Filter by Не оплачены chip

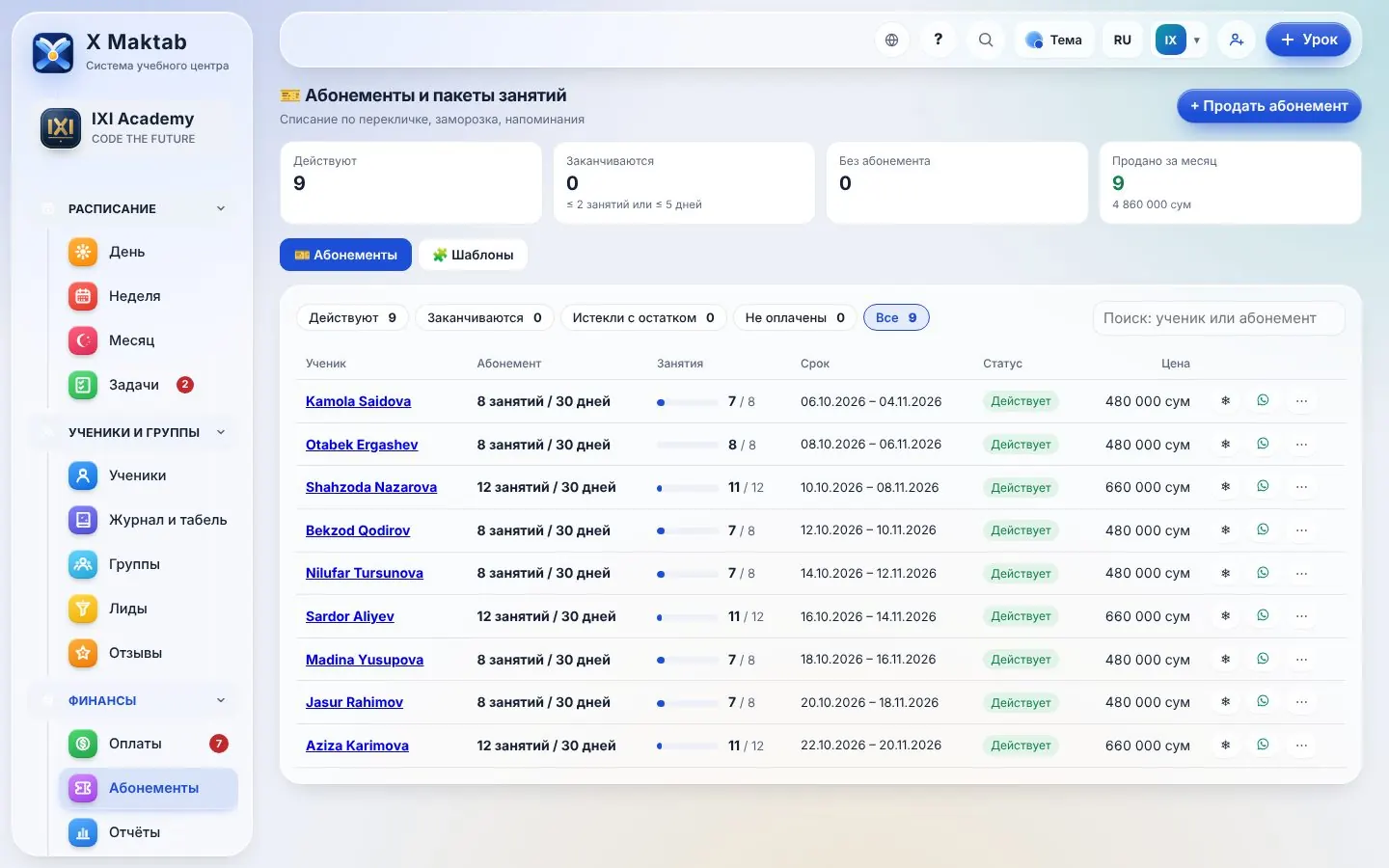pyautogui.click(x=795, y=317)
